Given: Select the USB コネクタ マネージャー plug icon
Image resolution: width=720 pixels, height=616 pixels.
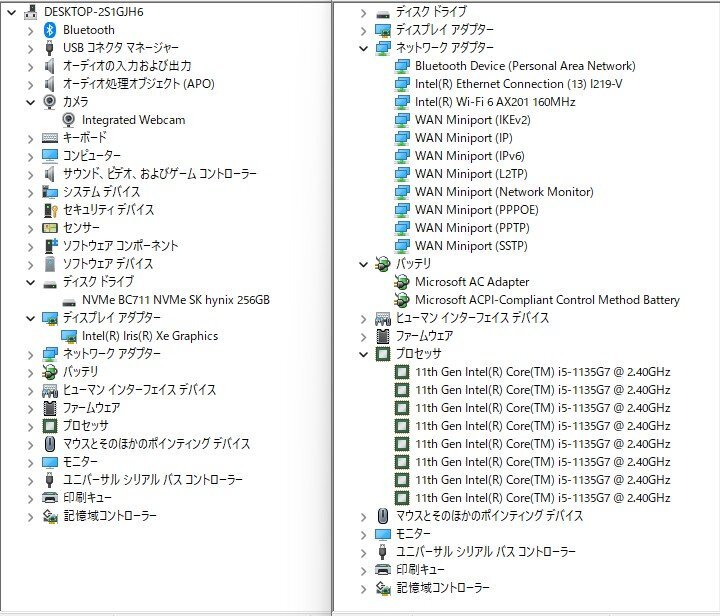Looking at the screenshot, I should click(50, 48).
